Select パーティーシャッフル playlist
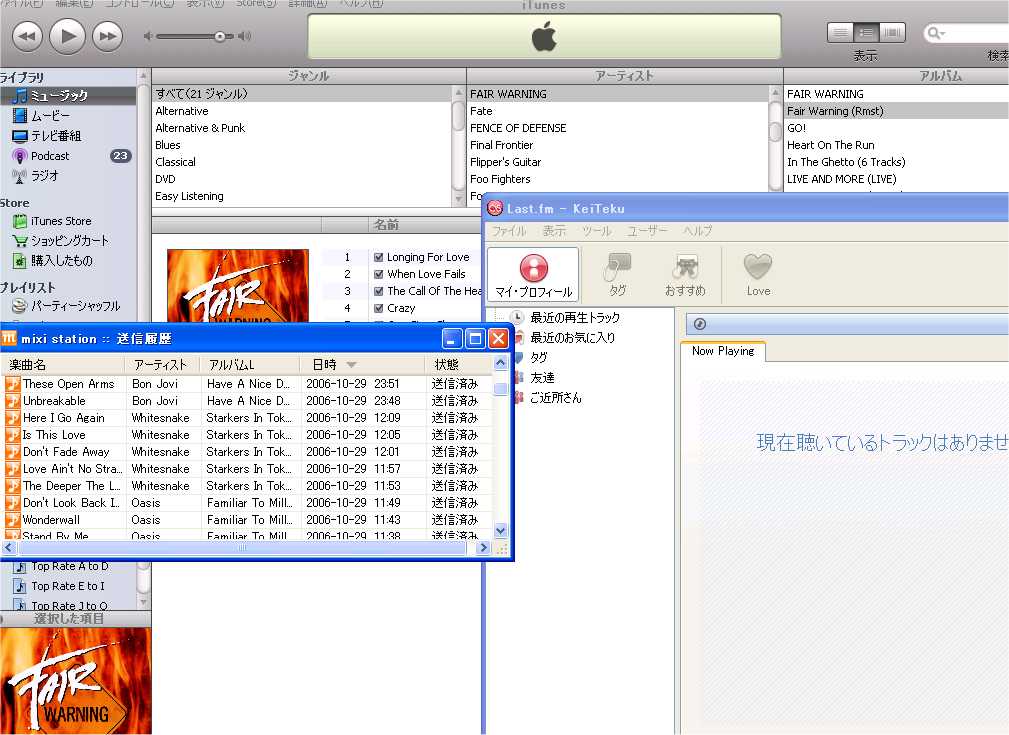The width and height of the screenshot is (1009, 735). tap(68, 306)
